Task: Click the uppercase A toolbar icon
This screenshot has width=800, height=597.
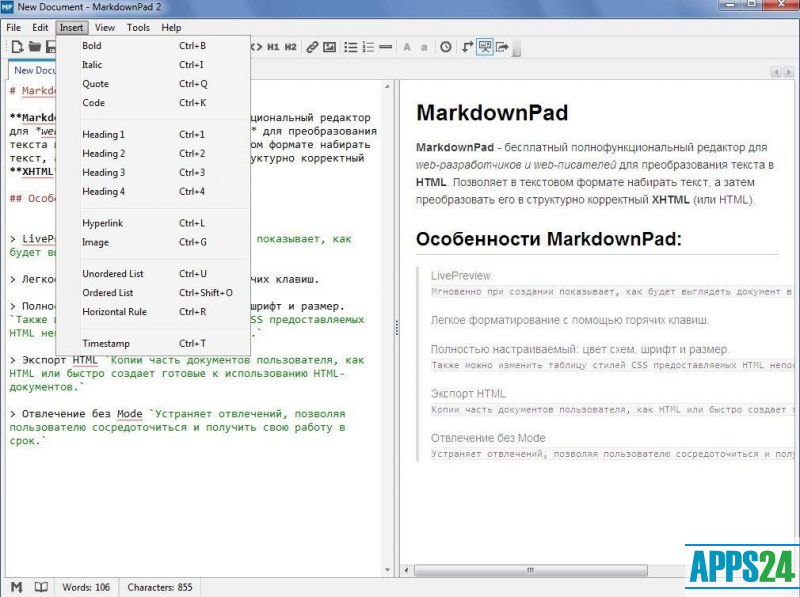Action: pyautogui.click(x=407, y=47)
